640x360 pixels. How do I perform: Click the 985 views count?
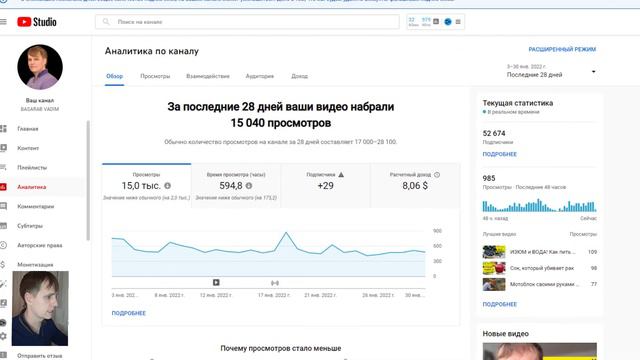coord(489,178)
